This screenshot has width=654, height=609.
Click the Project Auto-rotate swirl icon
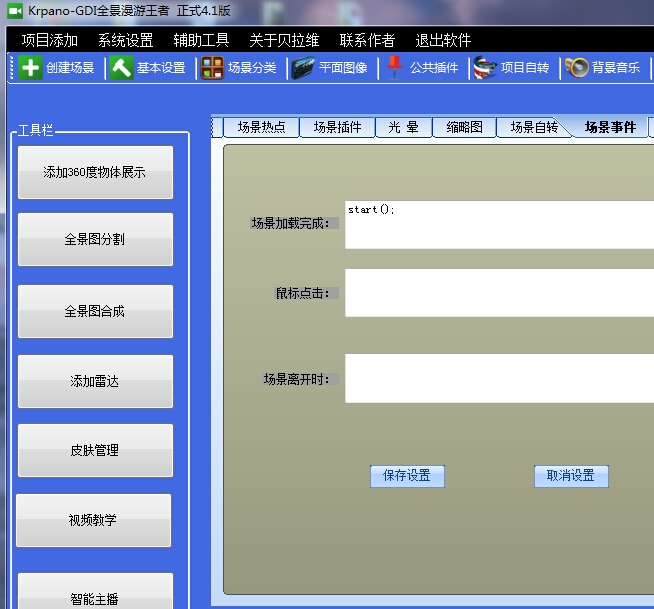485,68
